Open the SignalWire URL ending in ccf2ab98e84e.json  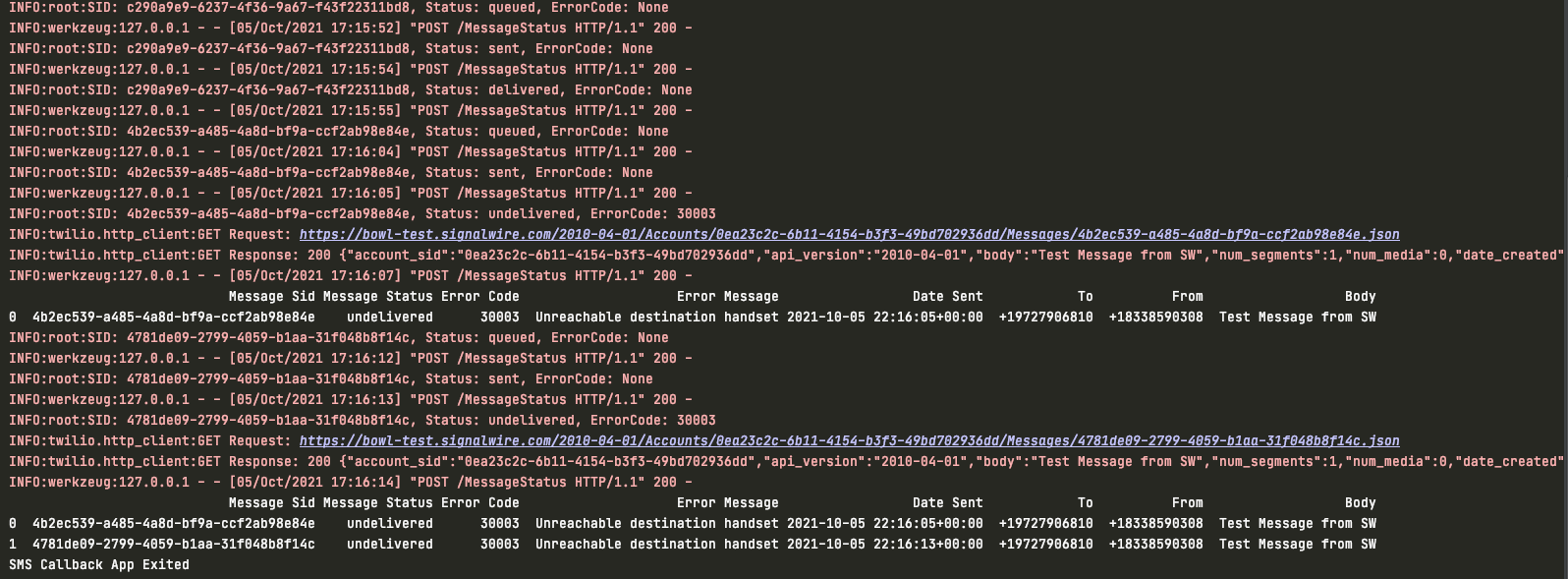pyautogui.click(x=849, y=235)
